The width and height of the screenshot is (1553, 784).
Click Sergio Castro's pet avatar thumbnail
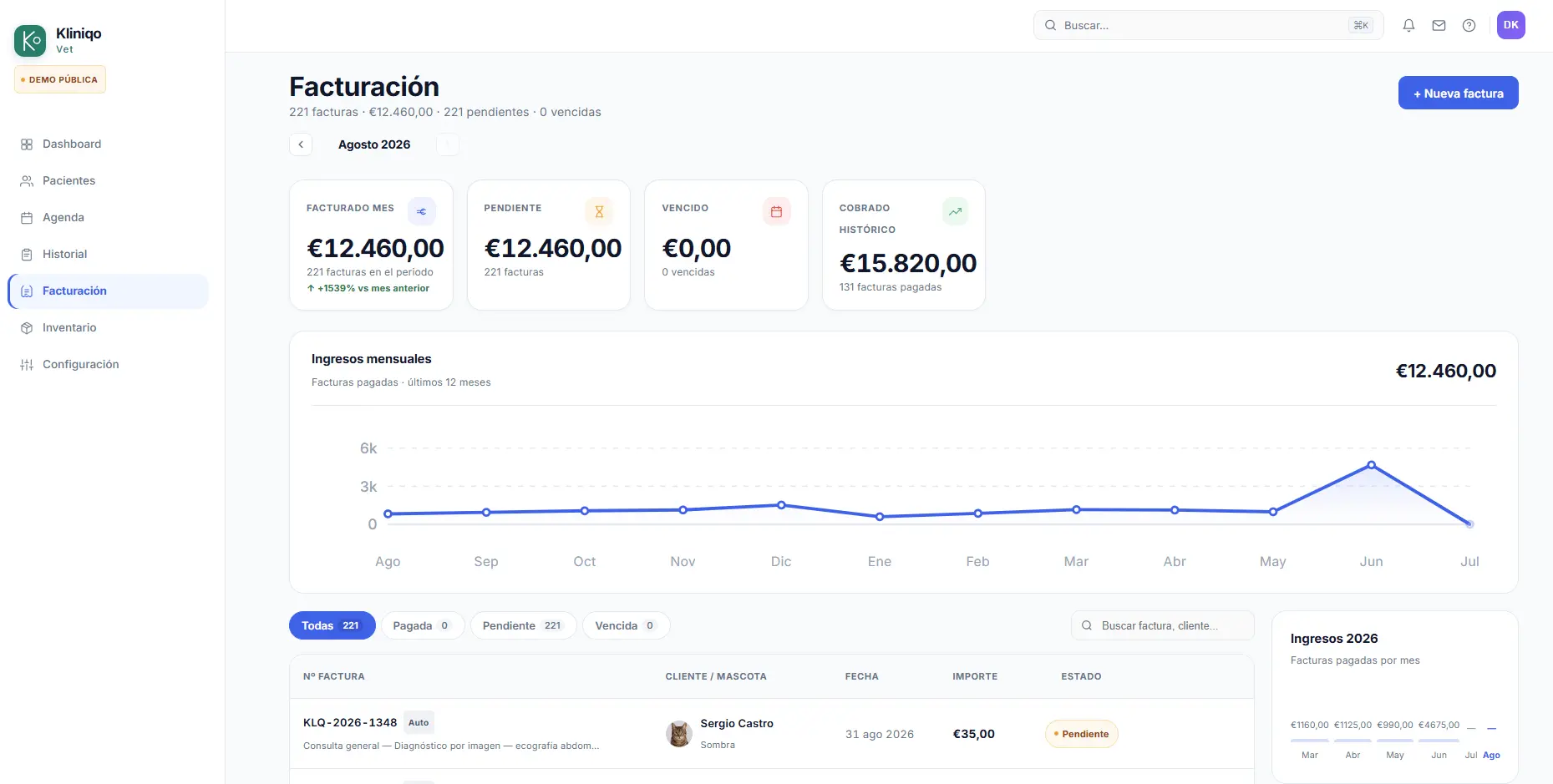[x=679, y=734]
